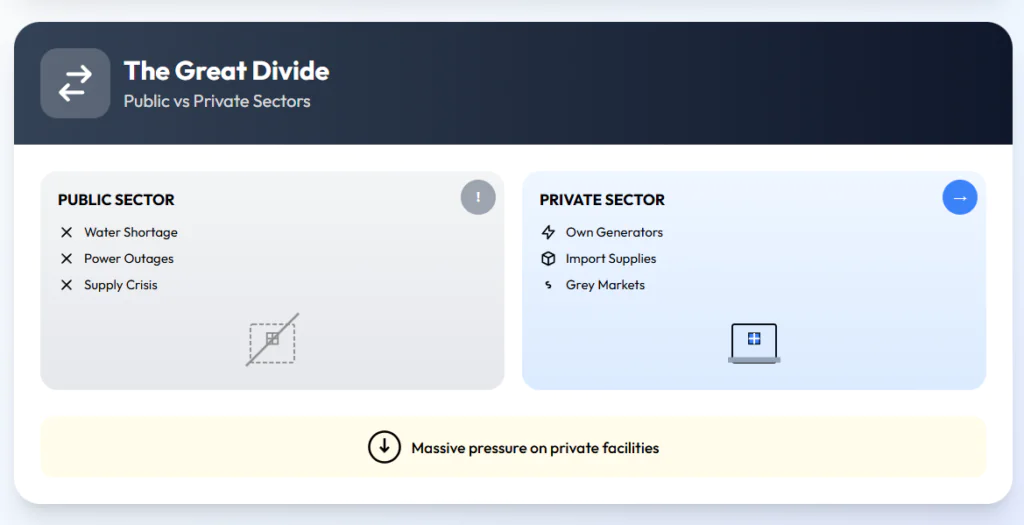Screen dimensions: 1024x525
Task: Click the dollar icon beside Grey Markets
Action: 548,285
